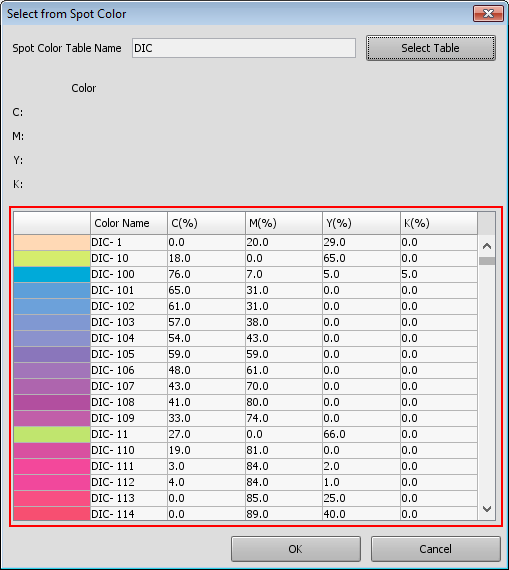Pick the DIC- 108 magenta-purple swatch
The height and width of the screenshot is (570, 509).
(52, 402)
